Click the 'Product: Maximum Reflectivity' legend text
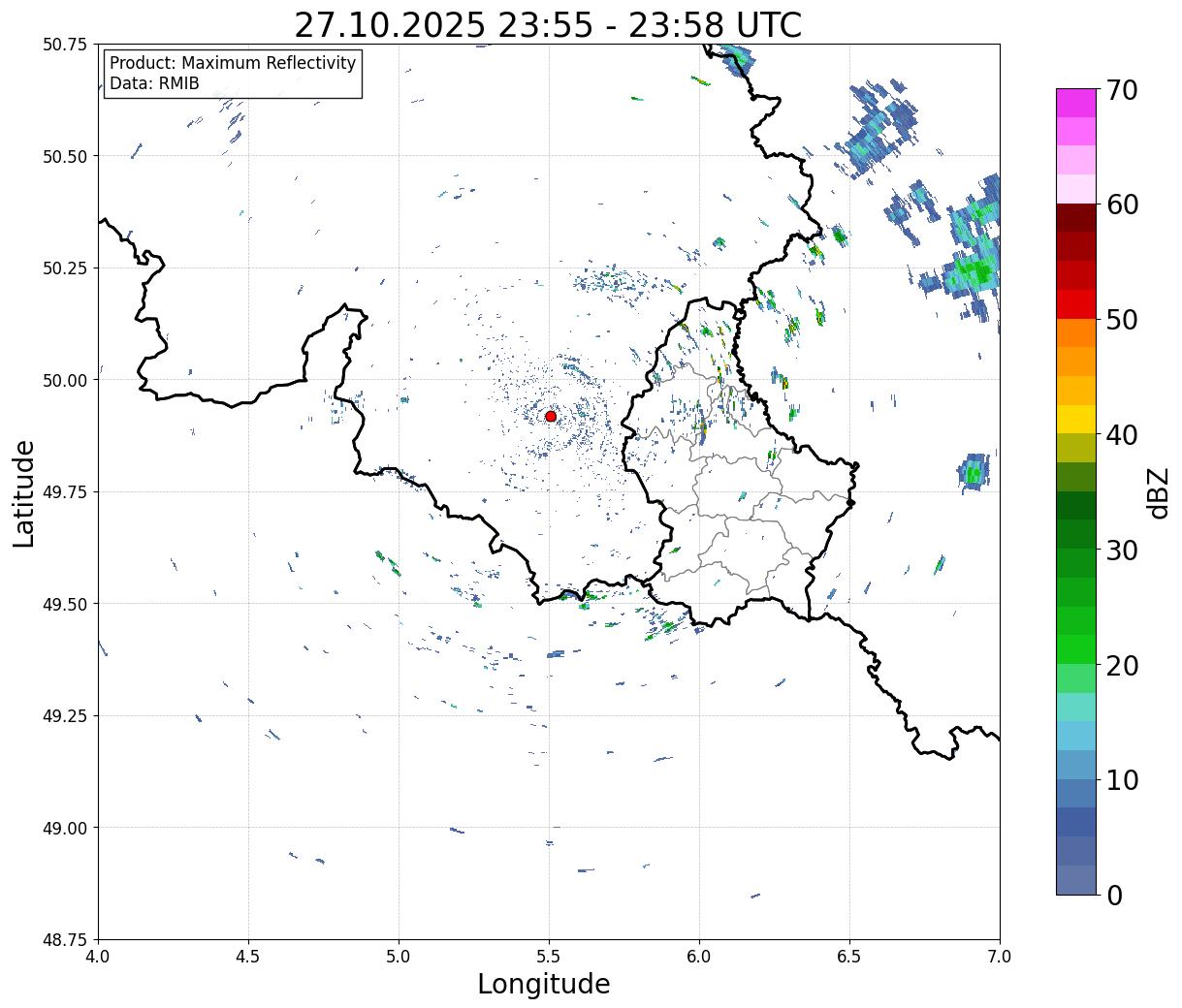 (x=233, y=63)
